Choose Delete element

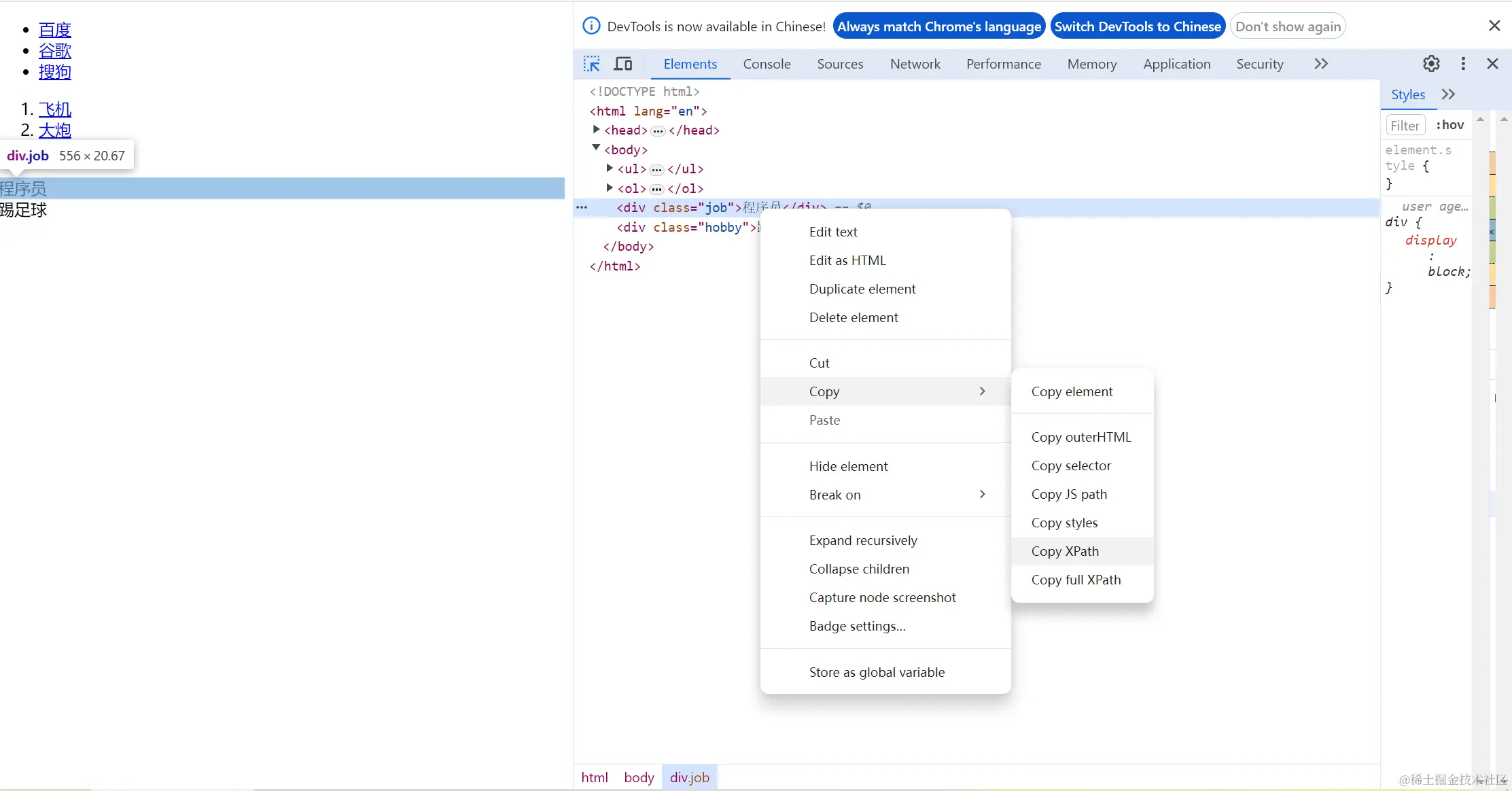pyautogui.click(x=885, y=317)
